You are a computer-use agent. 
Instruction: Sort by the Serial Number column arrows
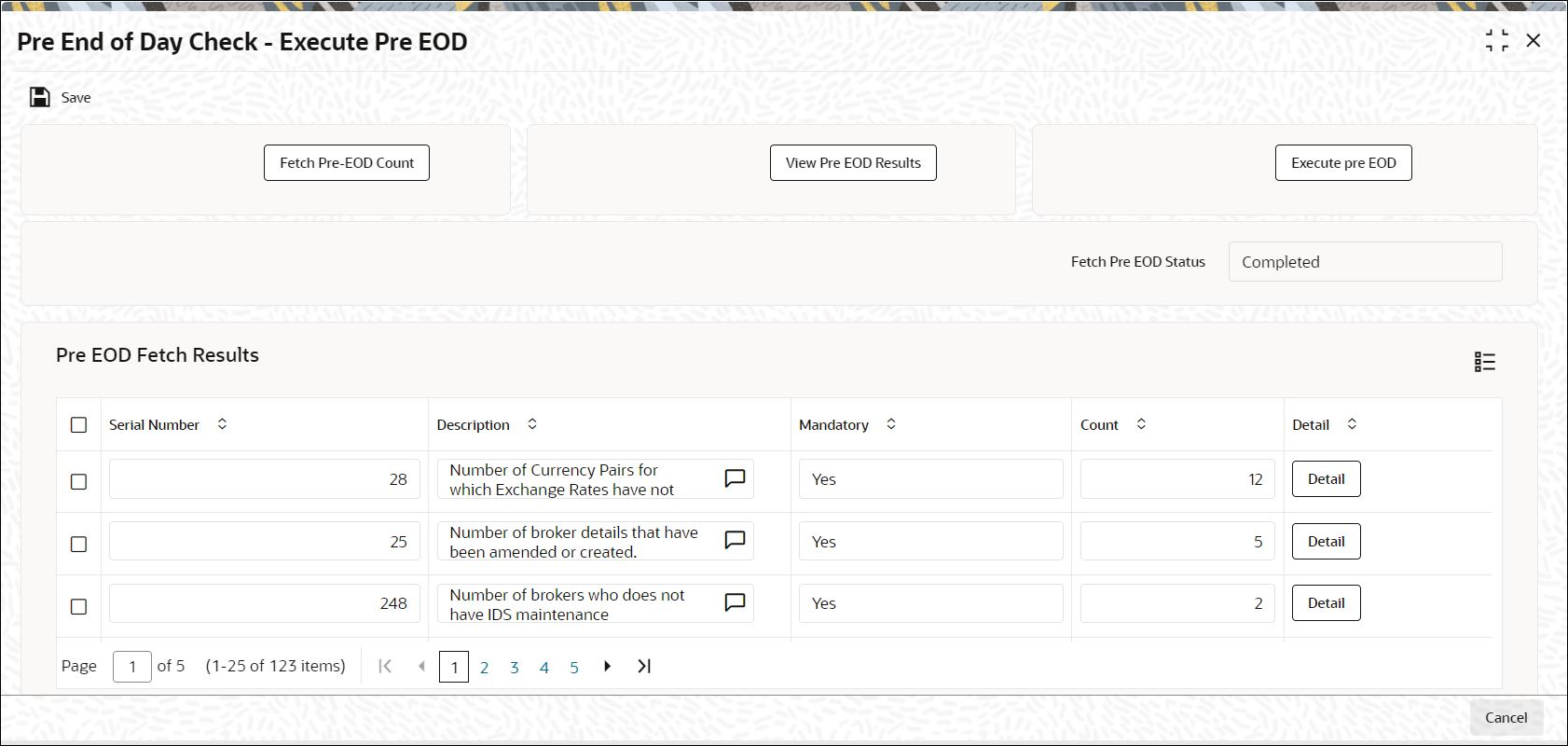(222, 424)
